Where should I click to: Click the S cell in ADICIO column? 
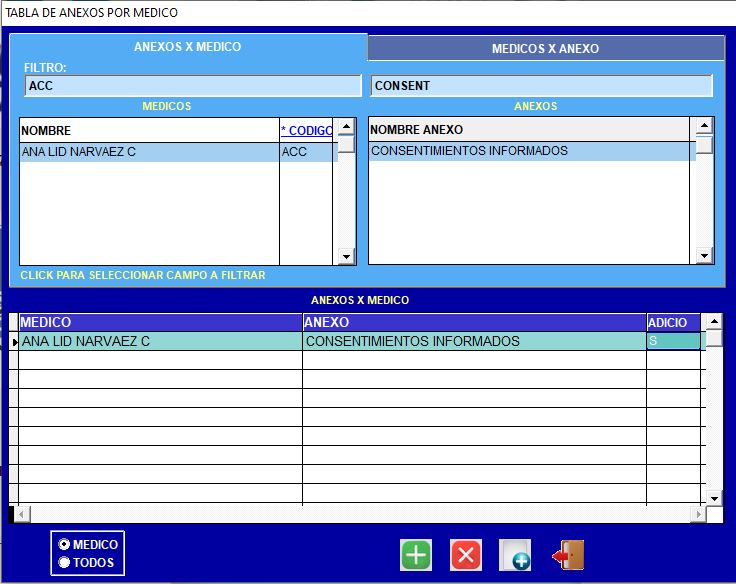pos(674,341)
